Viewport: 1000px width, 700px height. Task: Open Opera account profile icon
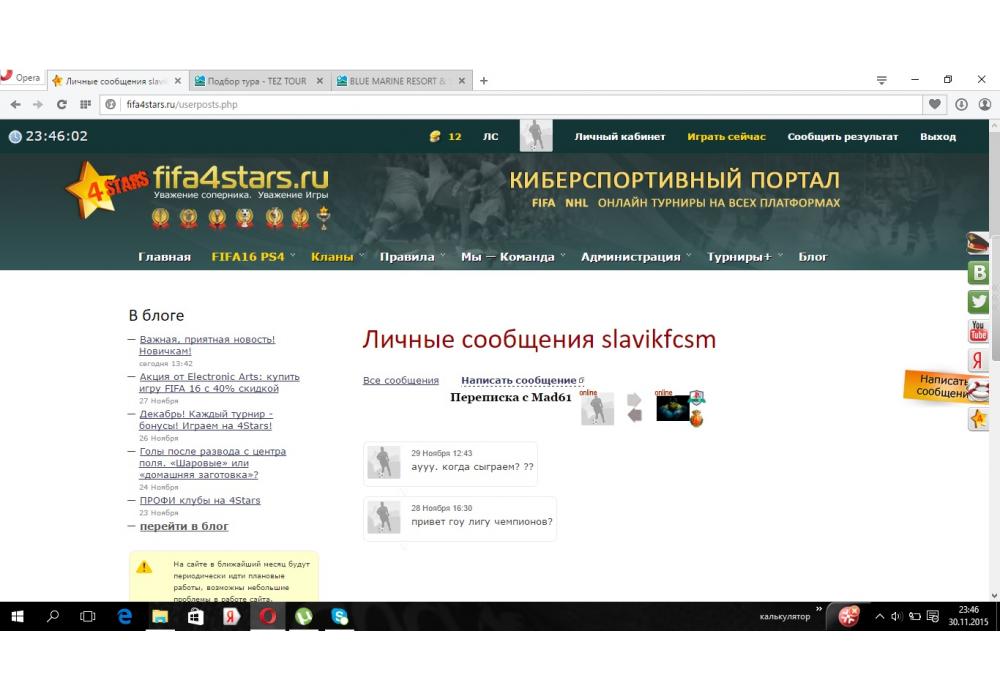pos(985,104)
